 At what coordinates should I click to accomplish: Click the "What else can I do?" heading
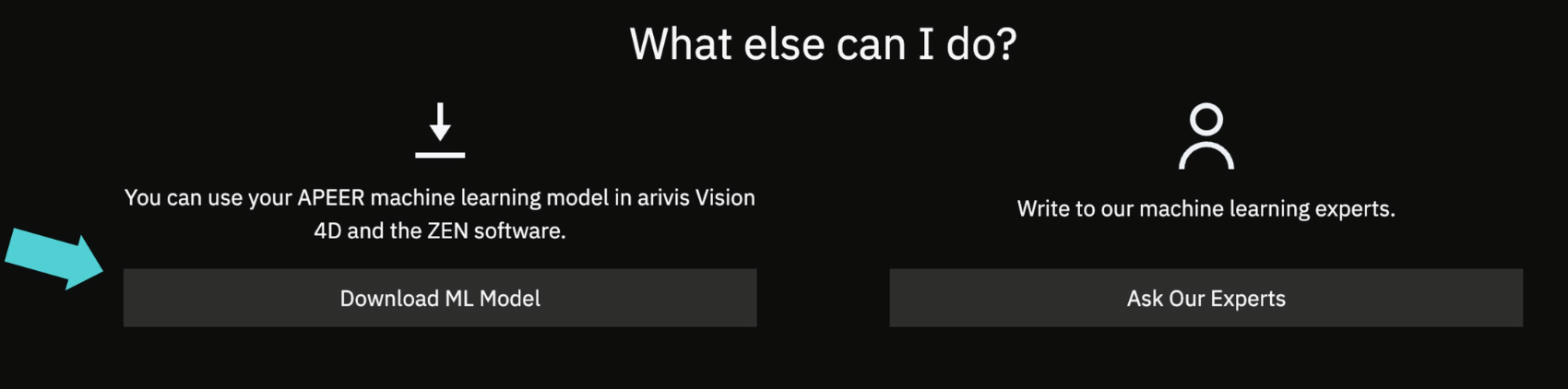point(823,44)
